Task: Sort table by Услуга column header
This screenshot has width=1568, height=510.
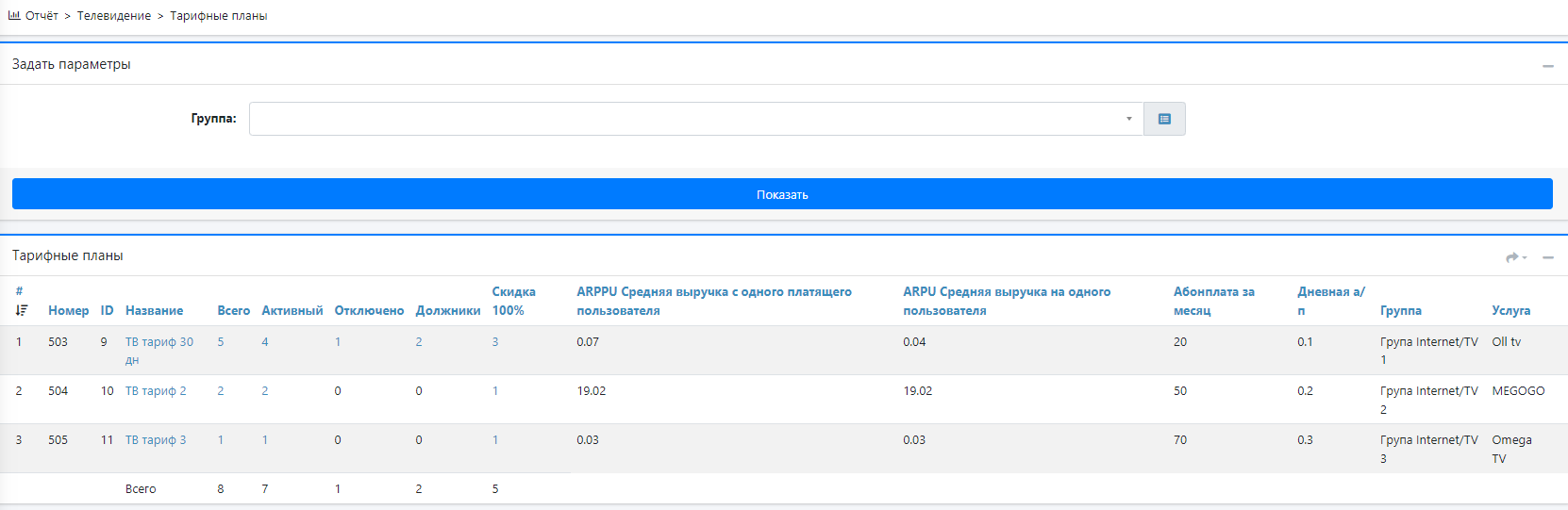Action: pos(1510,310)
